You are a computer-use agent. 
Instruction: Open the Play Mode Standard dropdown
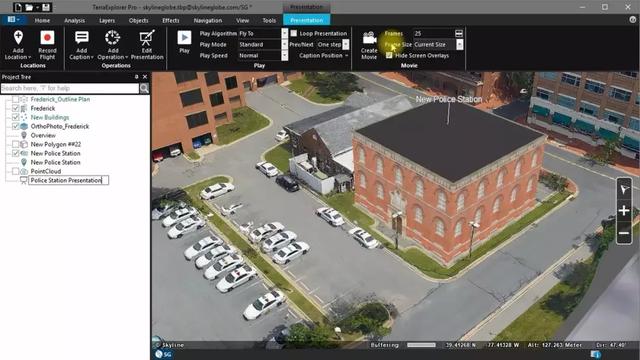[284, 44]
